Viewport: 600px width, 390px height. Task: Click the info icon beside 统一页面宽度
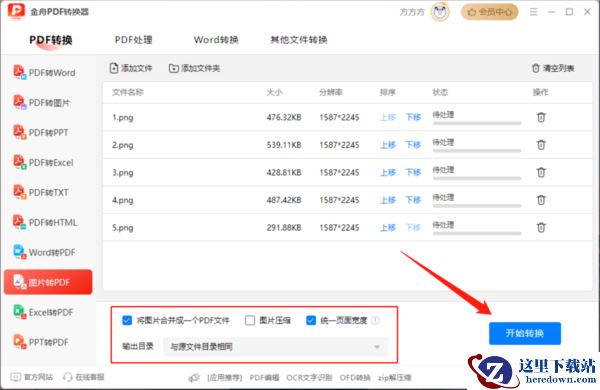pyautogui.click(x=376, y=320)
